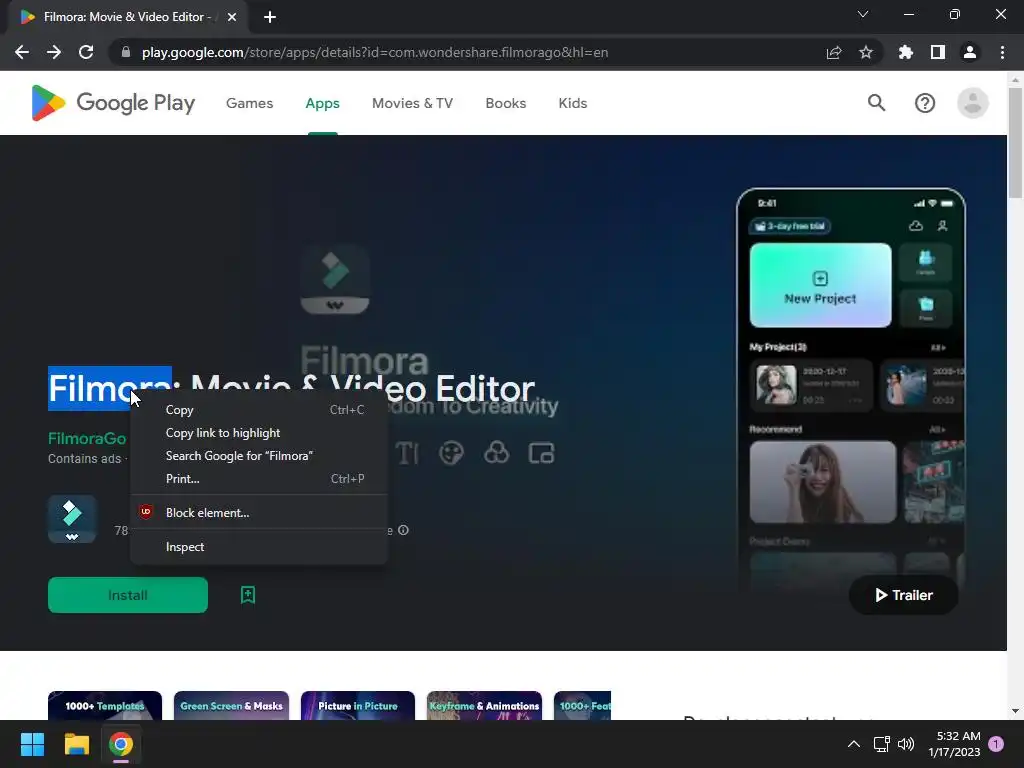This screenshot has width=1024, height=768.
Task: Click the Chrome taskbar icon
Action: point(121,744)
